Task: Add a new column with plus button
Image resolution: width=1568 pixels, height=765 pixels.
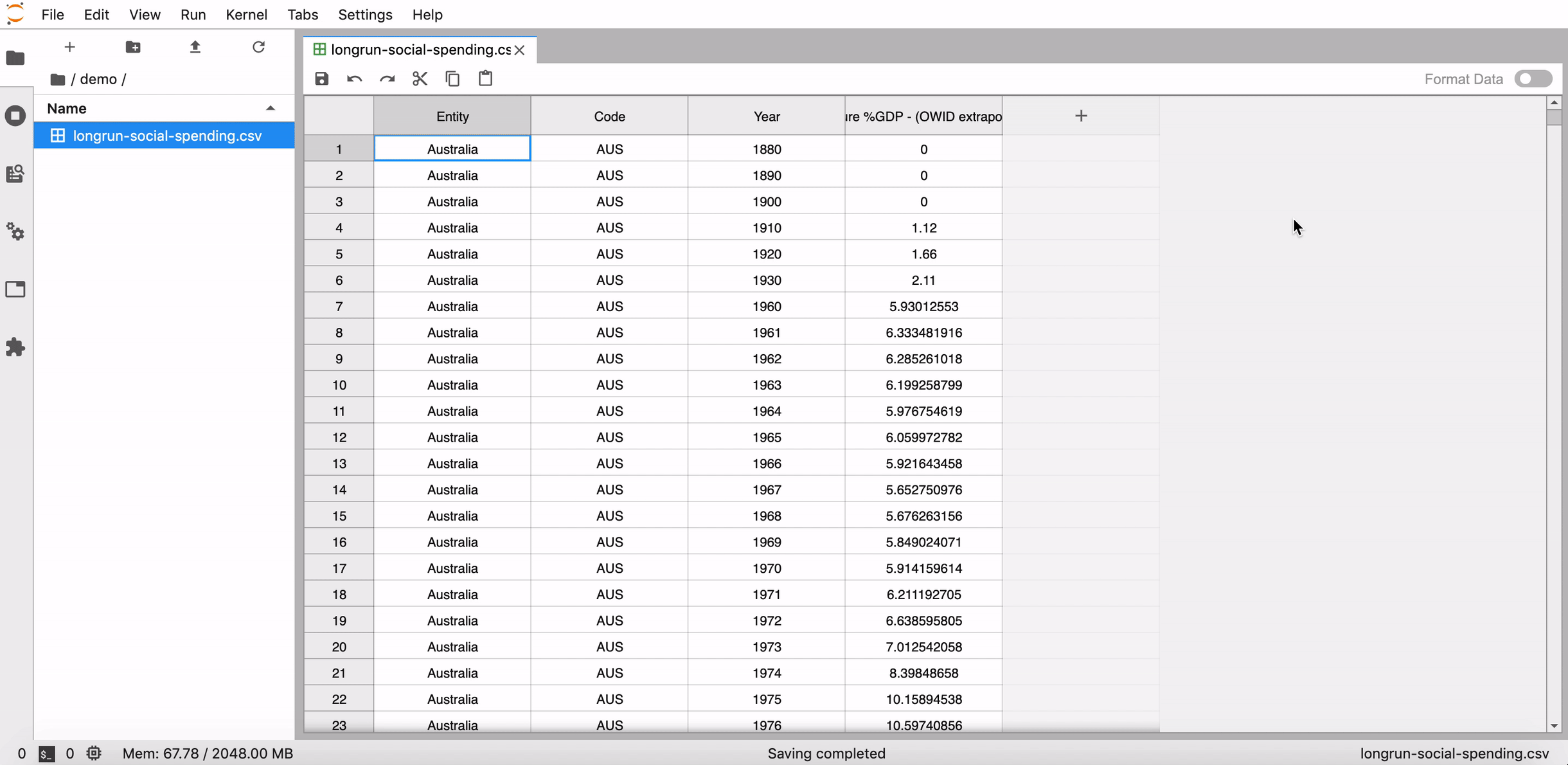Action: [x=1081, y=116]
